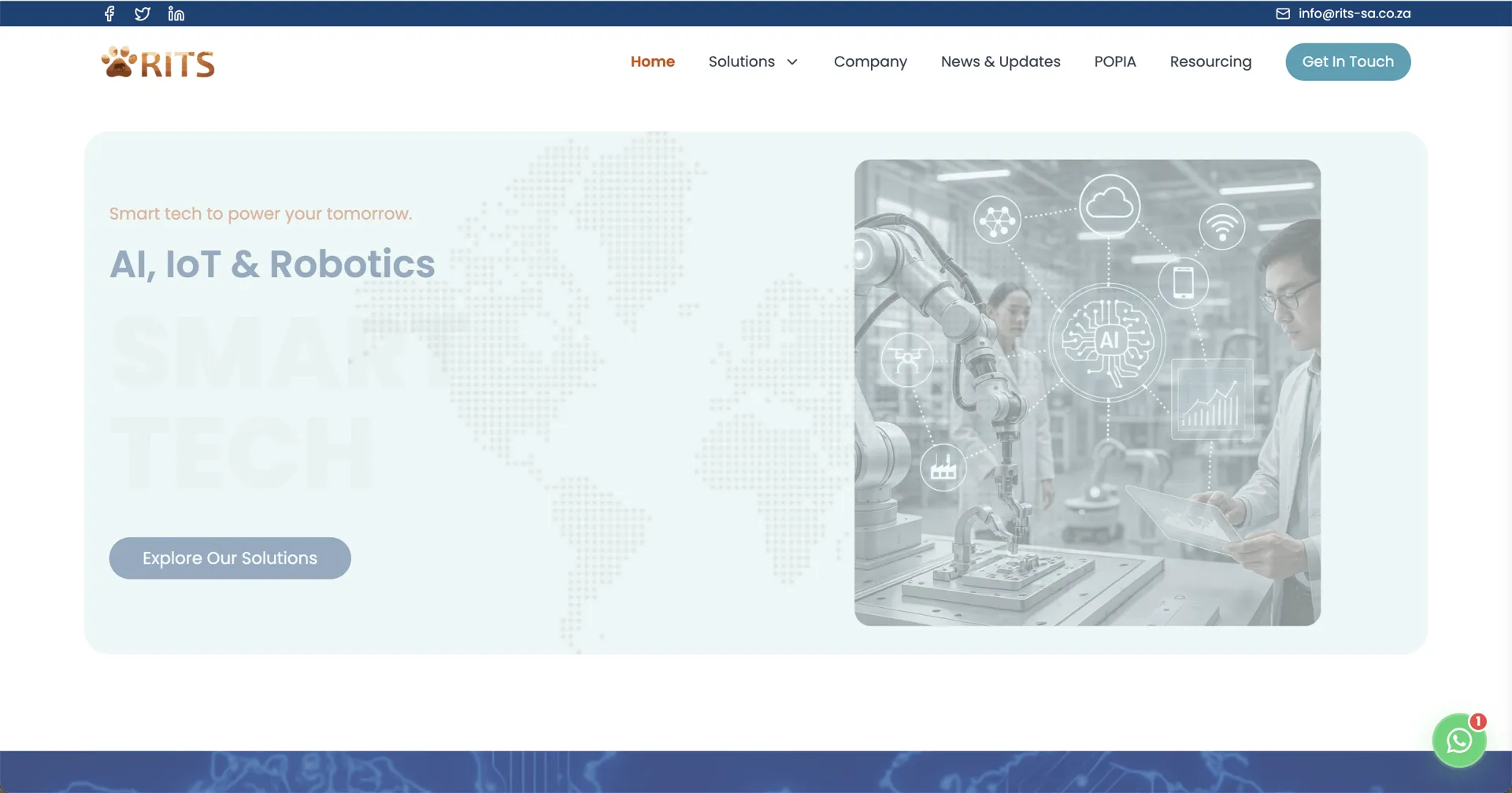The height and width of the screenshot is (793, 1512).
Task: Open the Company page
Action: click(x=870, y=61)
